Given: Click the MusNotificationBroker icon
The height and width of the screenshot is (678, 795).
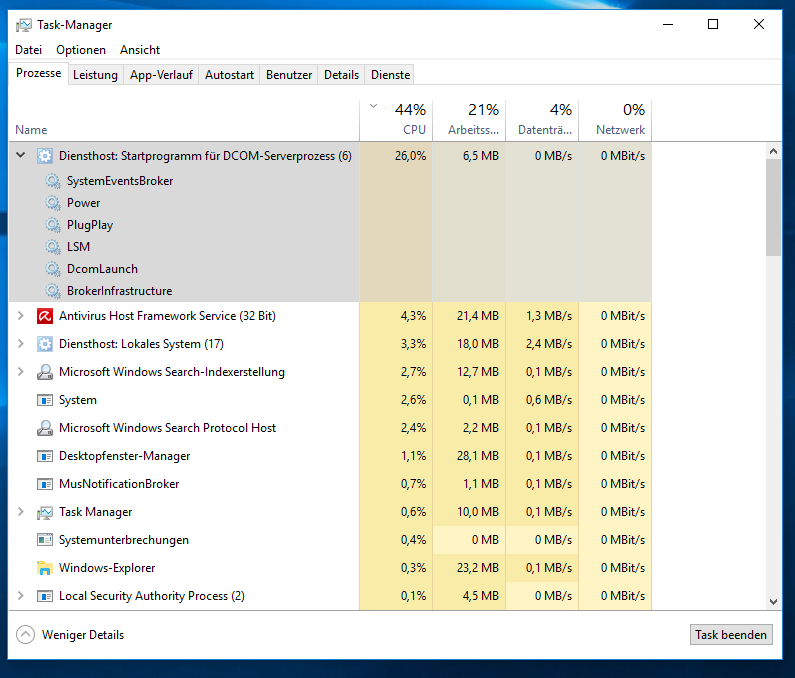Looking at the screenshot, I should pos(45,484).
